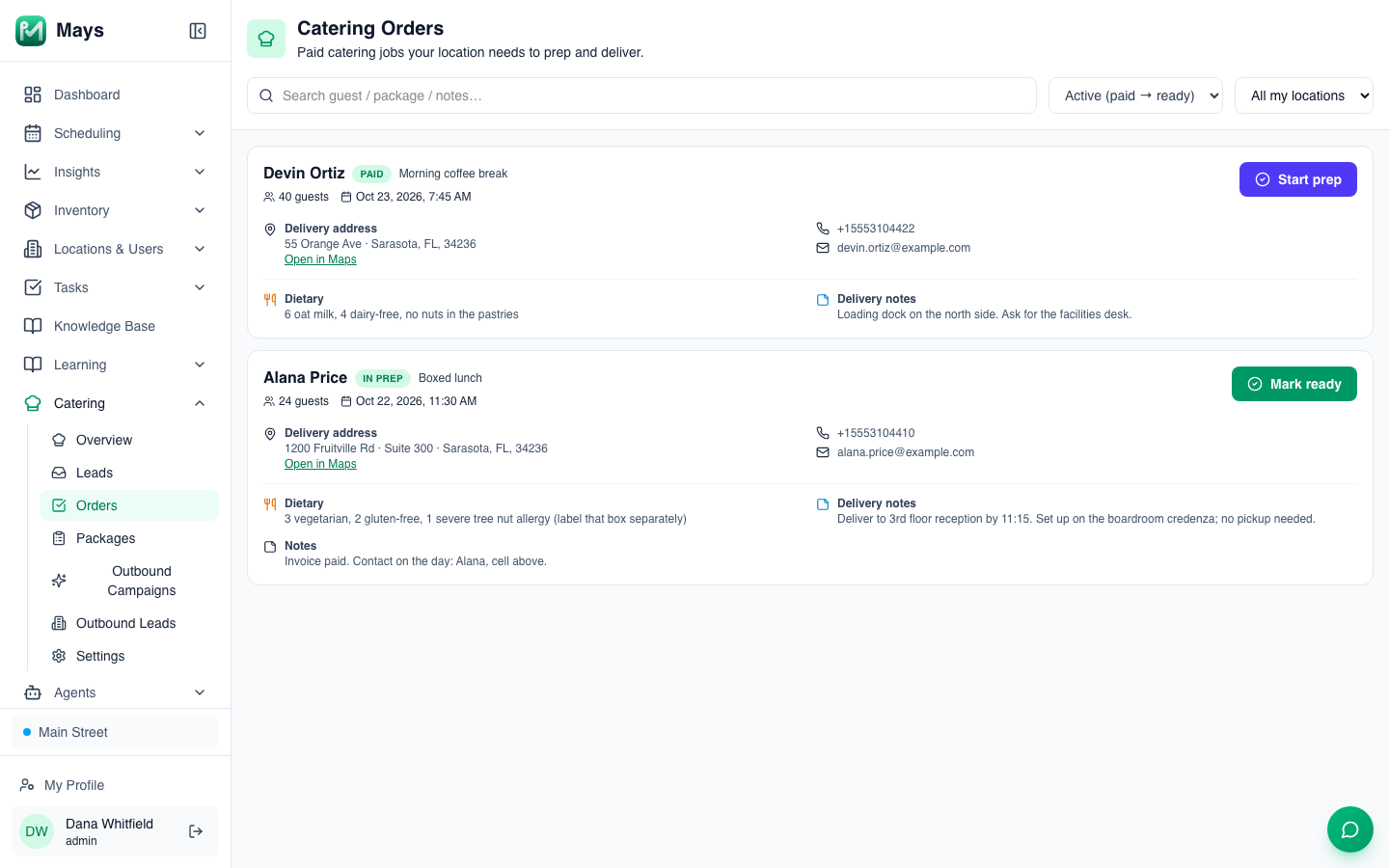Screen dimensions: 1389x868
Task: Start prep for Devin Ortiz order
Action: tap(1298, 179)
